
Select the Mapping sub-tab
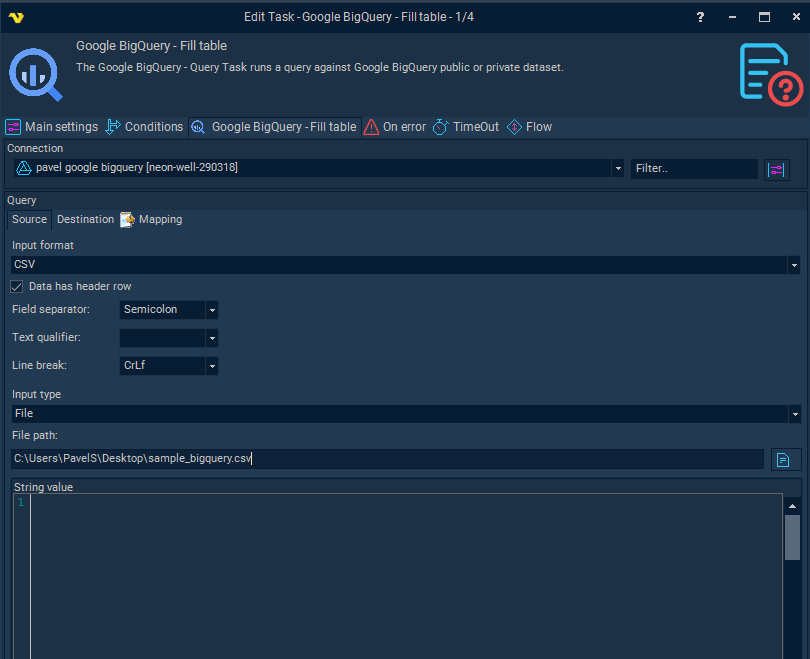tap(151, 219)
